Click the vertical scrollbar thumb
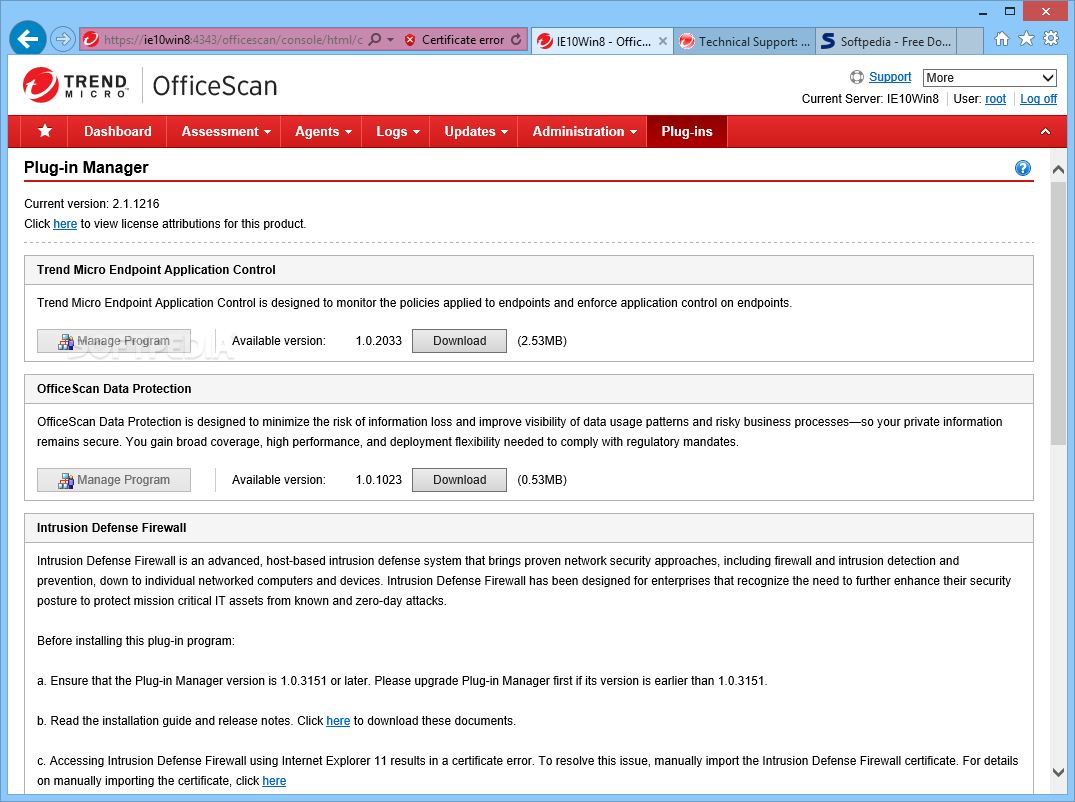The image size is (1075, 802). click(1058, 312)
